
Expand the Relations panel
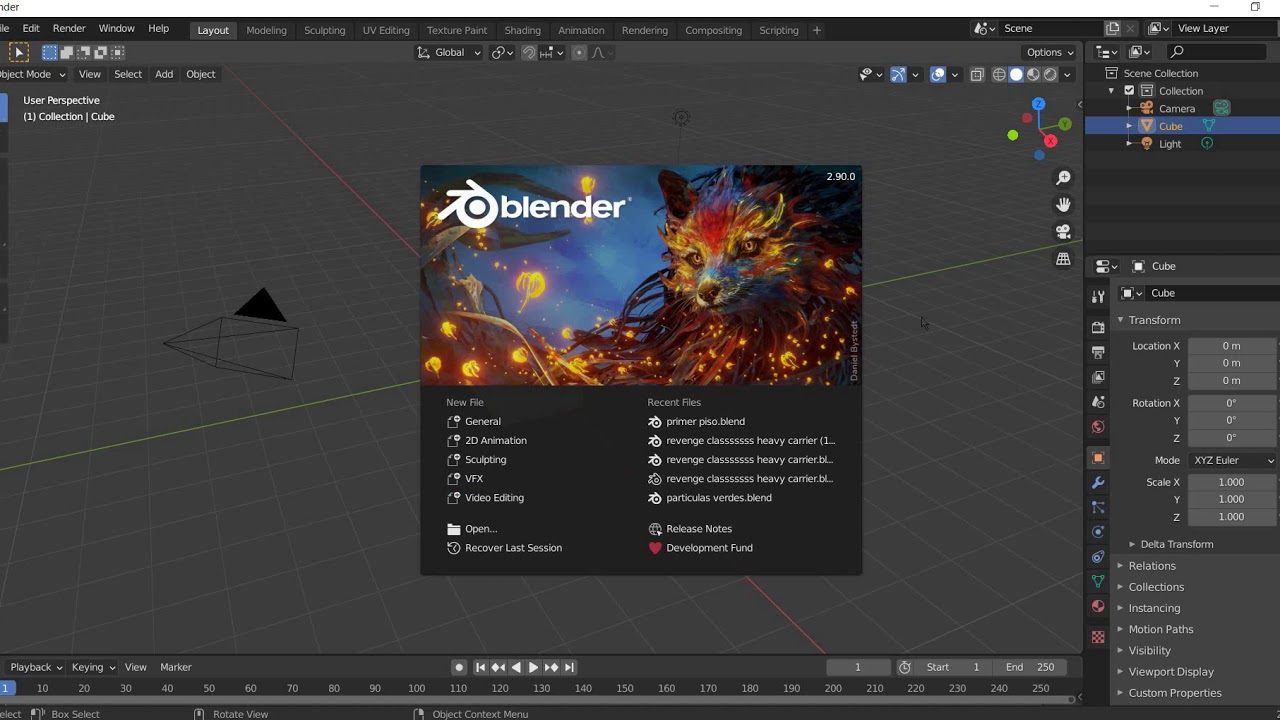pos(1152,566)
